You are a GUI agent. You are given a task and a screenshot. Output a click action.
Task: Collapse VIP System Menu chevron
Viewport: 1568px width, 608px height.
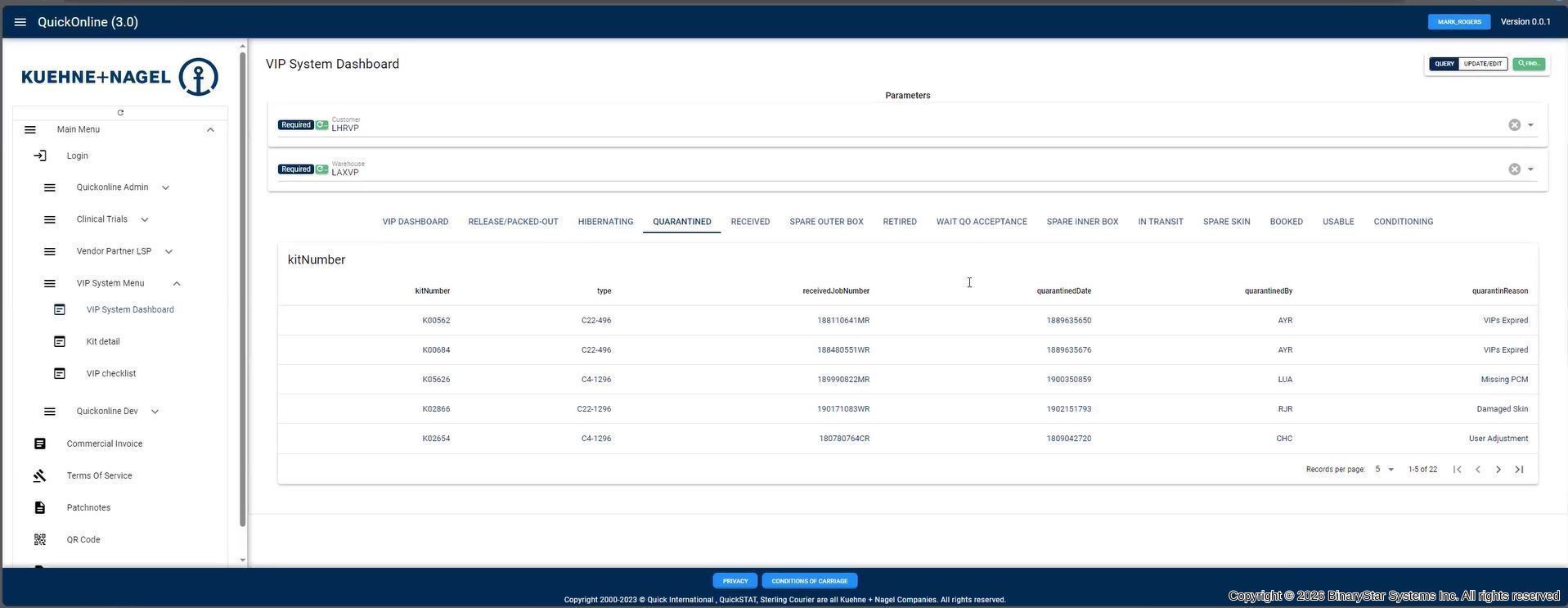click(x=177, y=283)
